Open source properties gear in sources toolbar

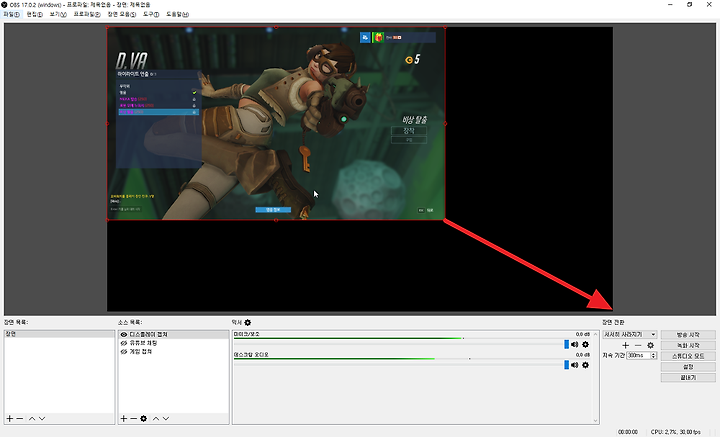point(144,419)
